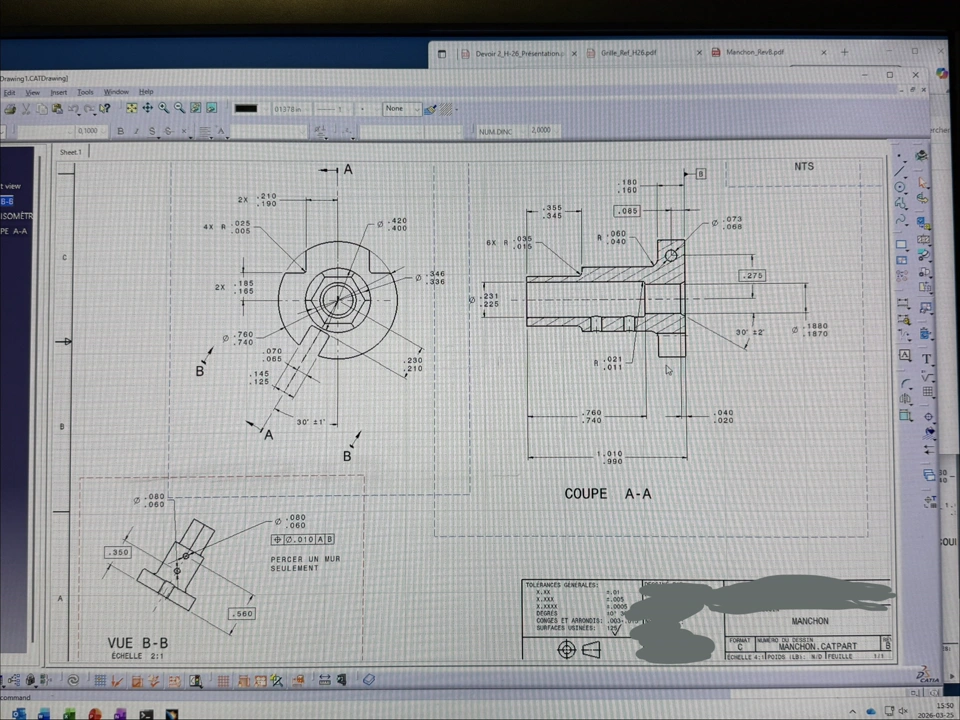Click the Rectangle tool icon
This screenshot has width=960, height=720.
tap(901, 244)
